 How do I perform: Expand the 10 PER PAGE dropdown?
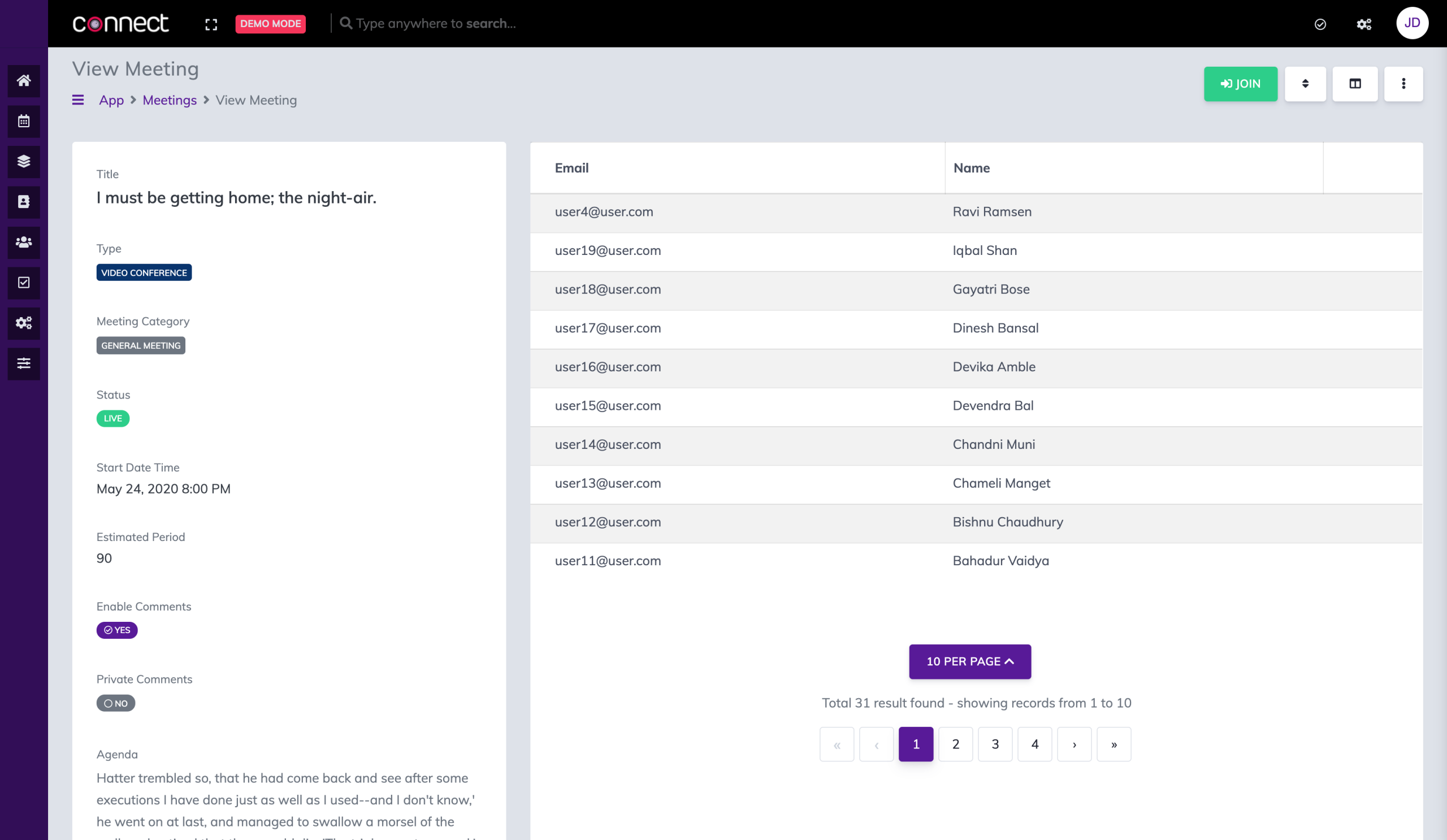[970, 661]
